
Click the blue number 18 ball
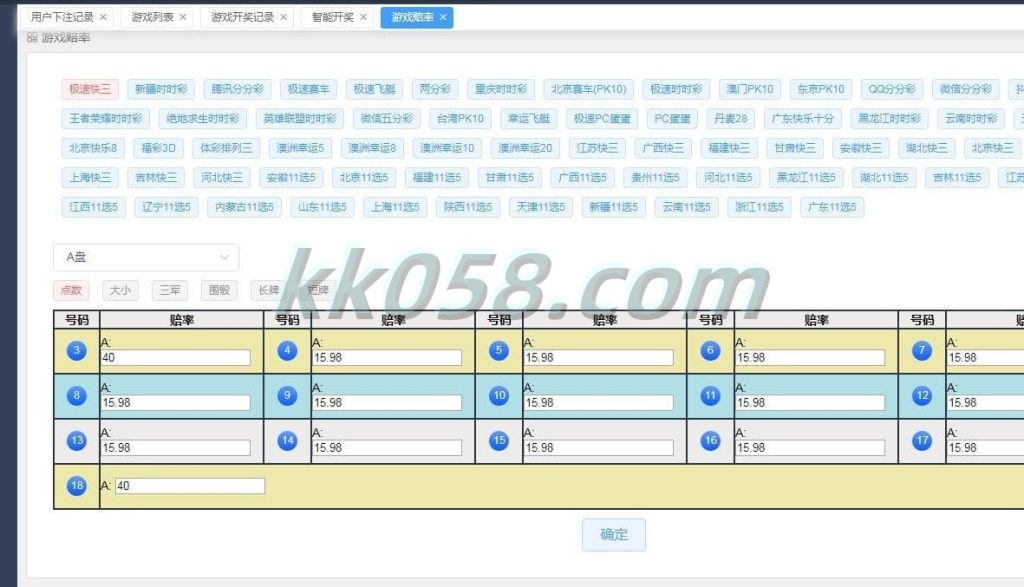(76, 486)
